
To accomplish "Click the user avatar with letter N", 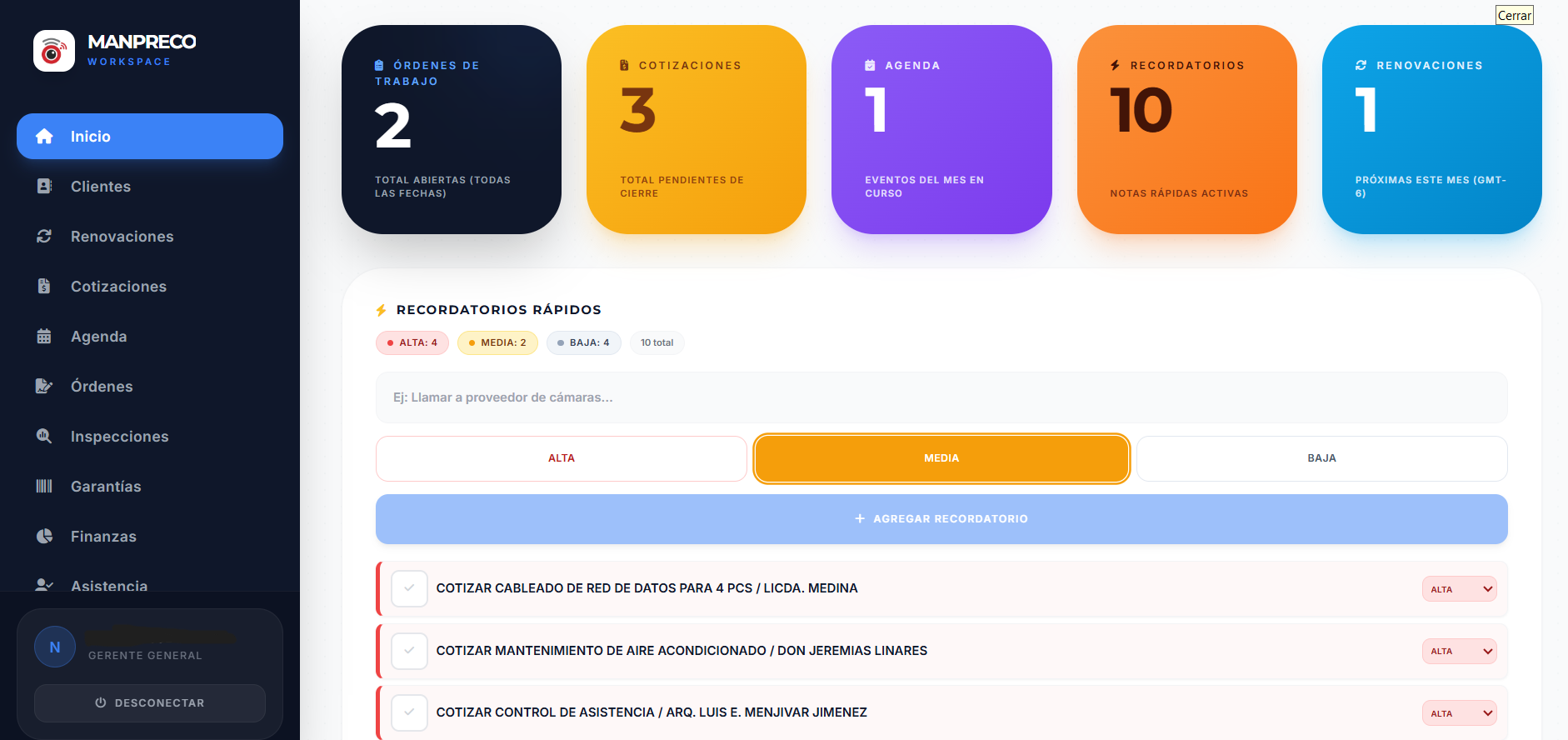I will 55,647.
